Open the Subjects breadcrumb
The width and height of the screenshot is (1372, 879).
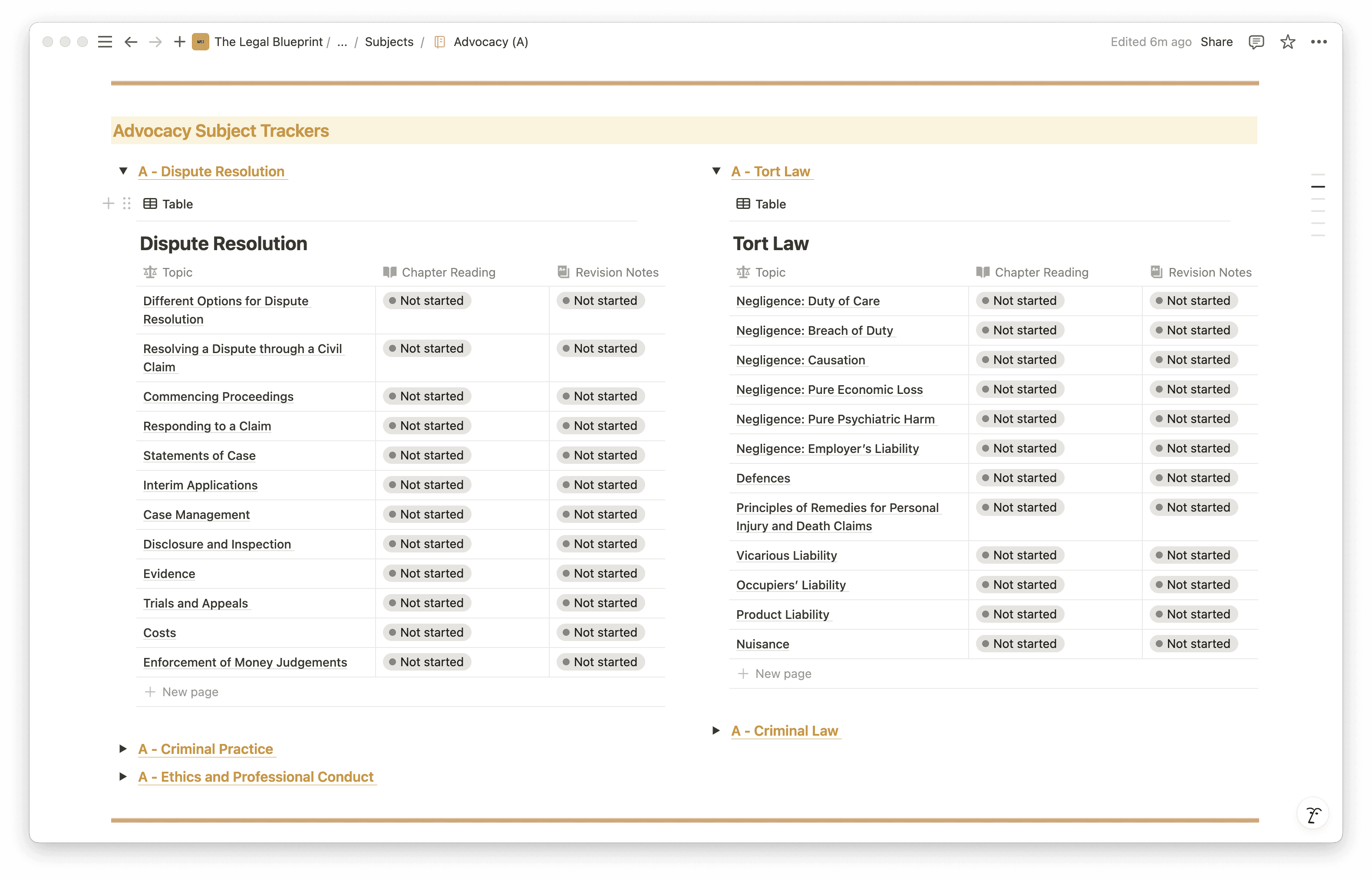(x=389, y=42)
